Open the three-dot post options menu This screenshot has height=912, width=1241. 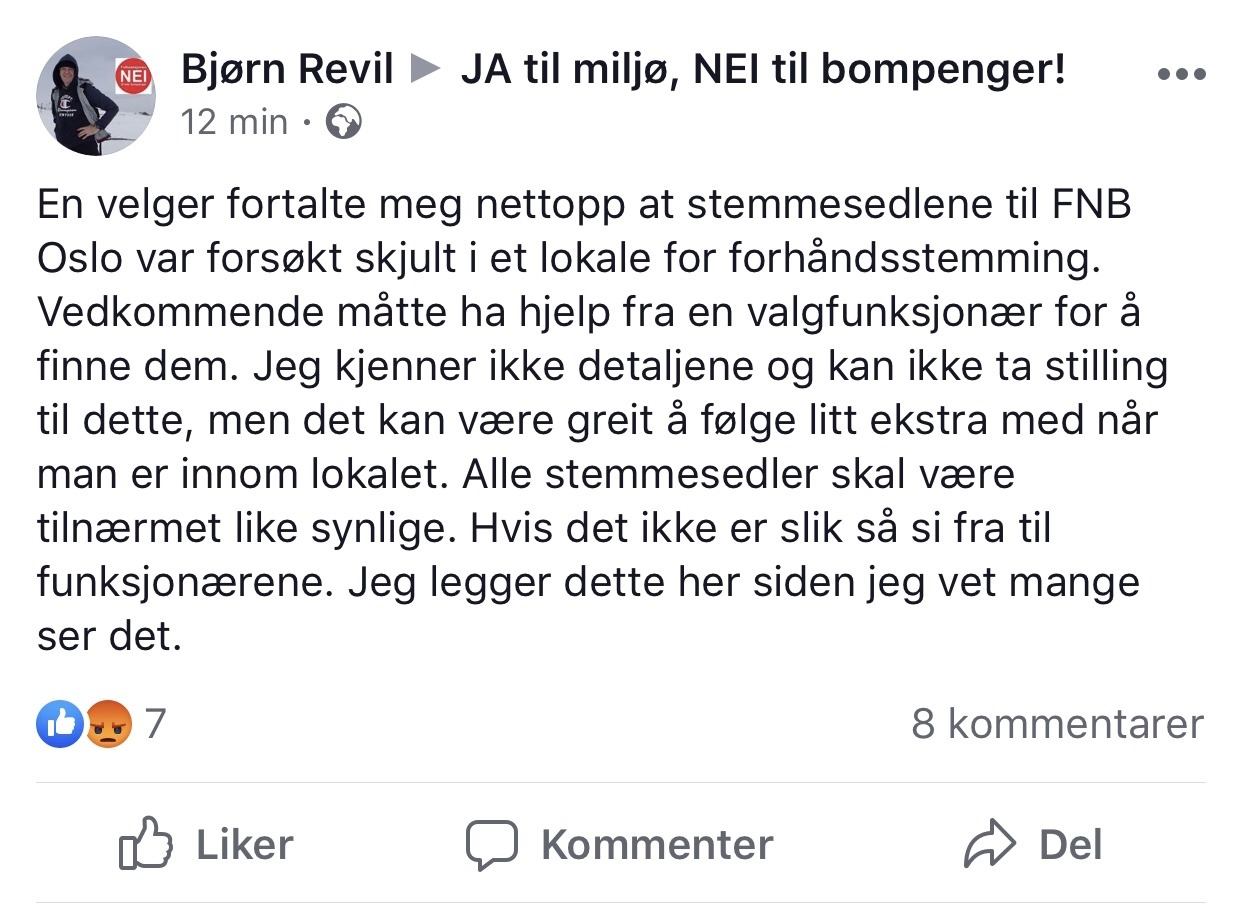pyautogui.click(x=1180, y=74)
